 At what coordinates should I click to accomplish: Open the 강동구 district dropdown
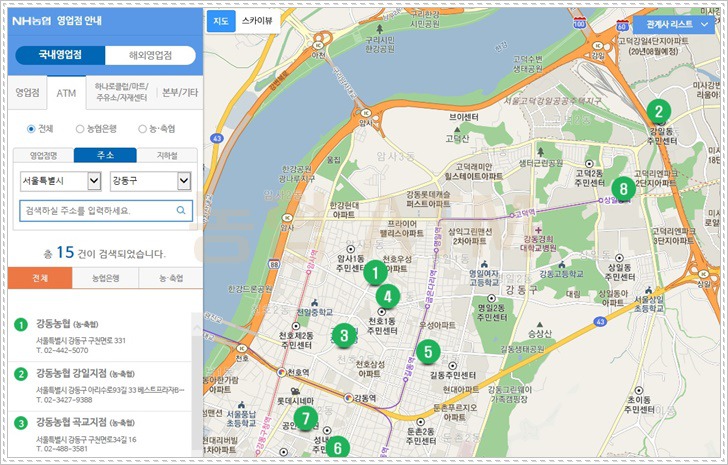150,181
